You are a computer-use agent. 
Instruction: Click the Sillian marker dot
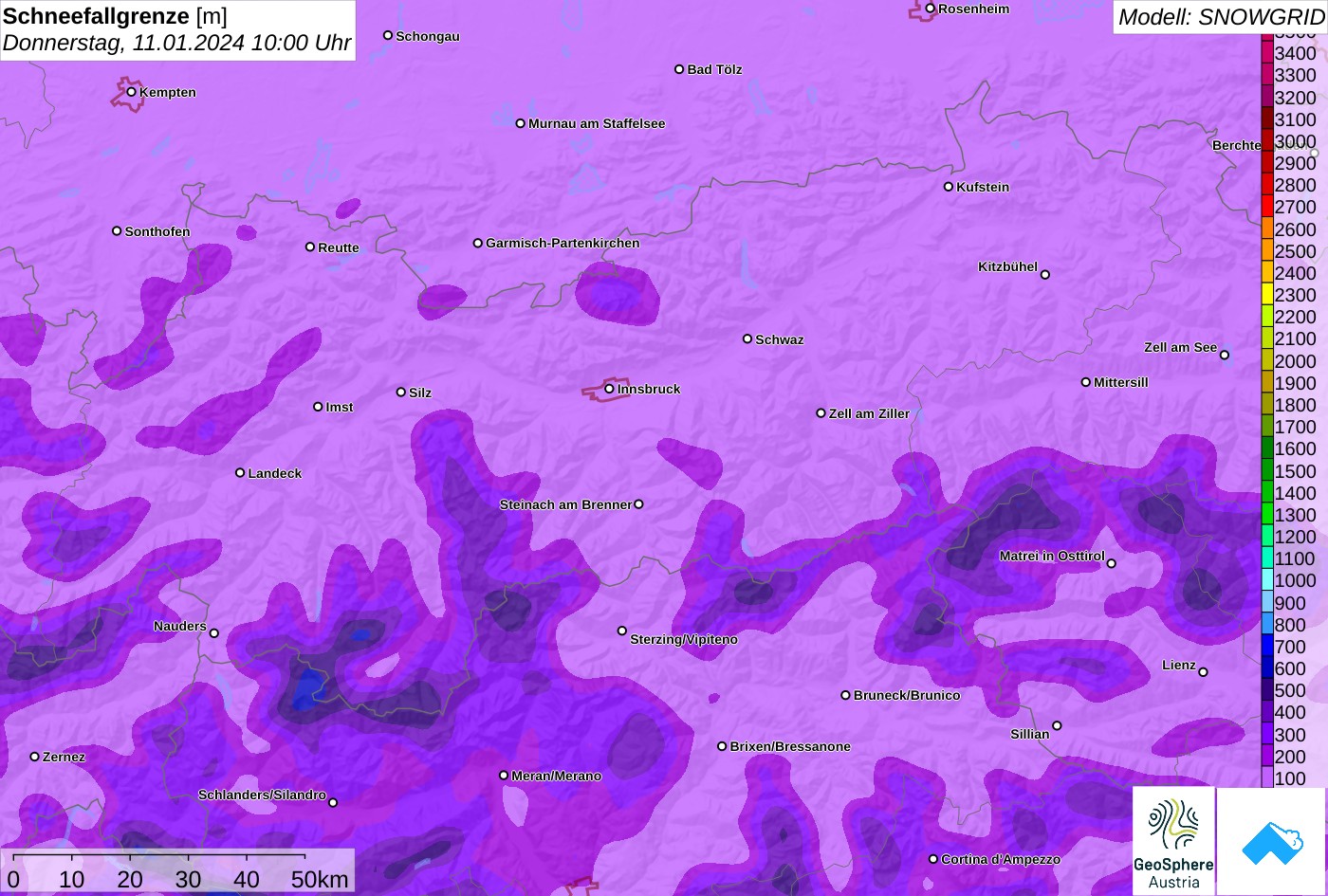point(1057,726)
